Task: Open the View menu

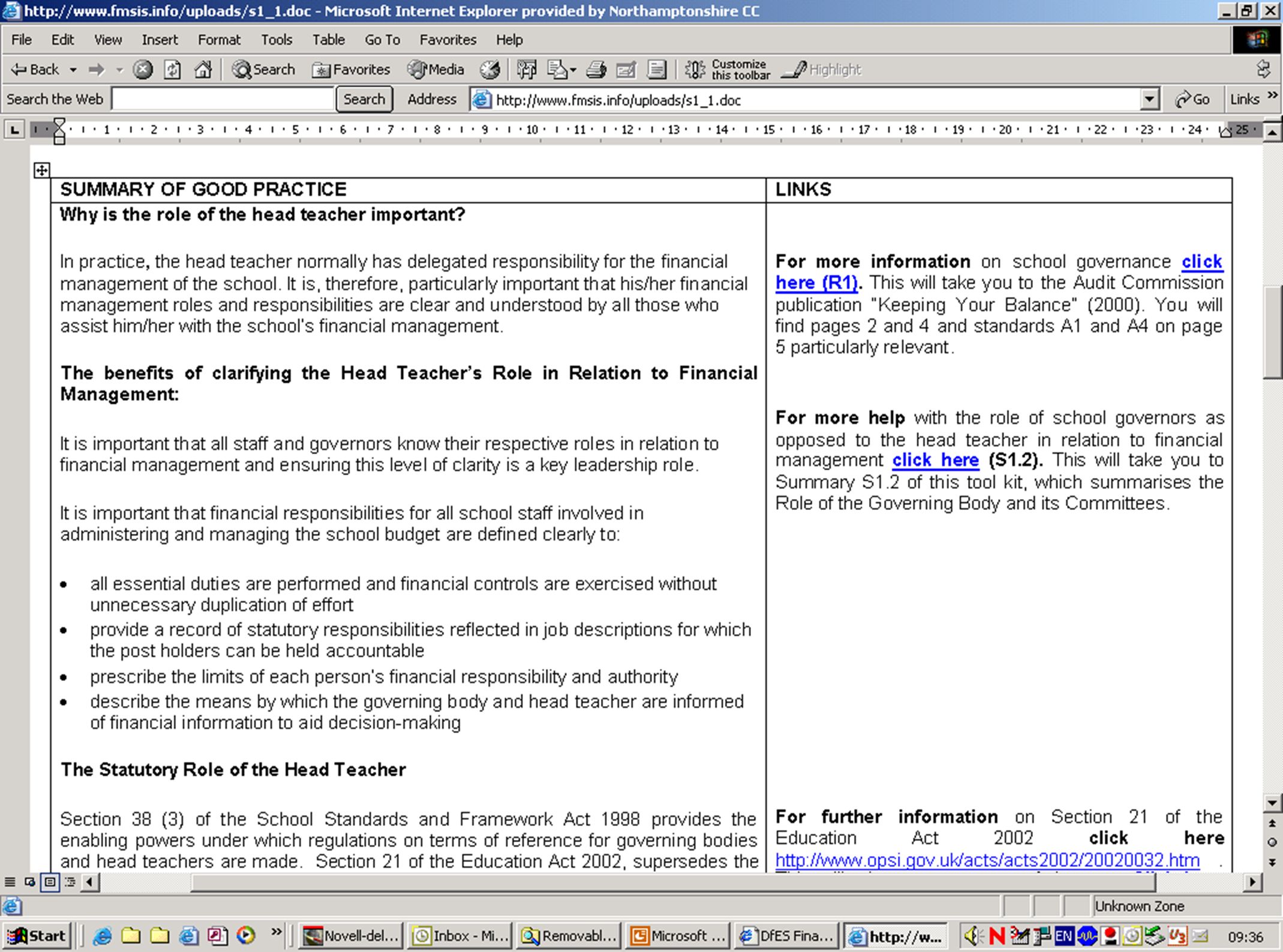Action: [108, 40]
